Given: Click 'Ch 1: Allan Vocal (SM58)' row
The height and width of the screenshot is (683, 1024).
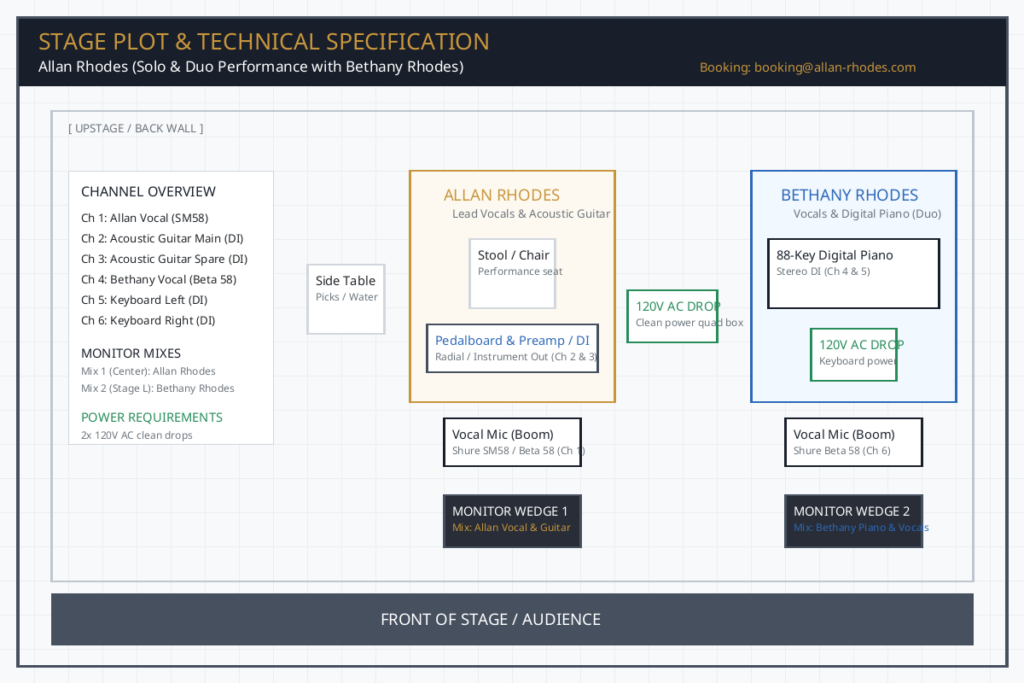Looking at the screenshot, I should 144,218.
